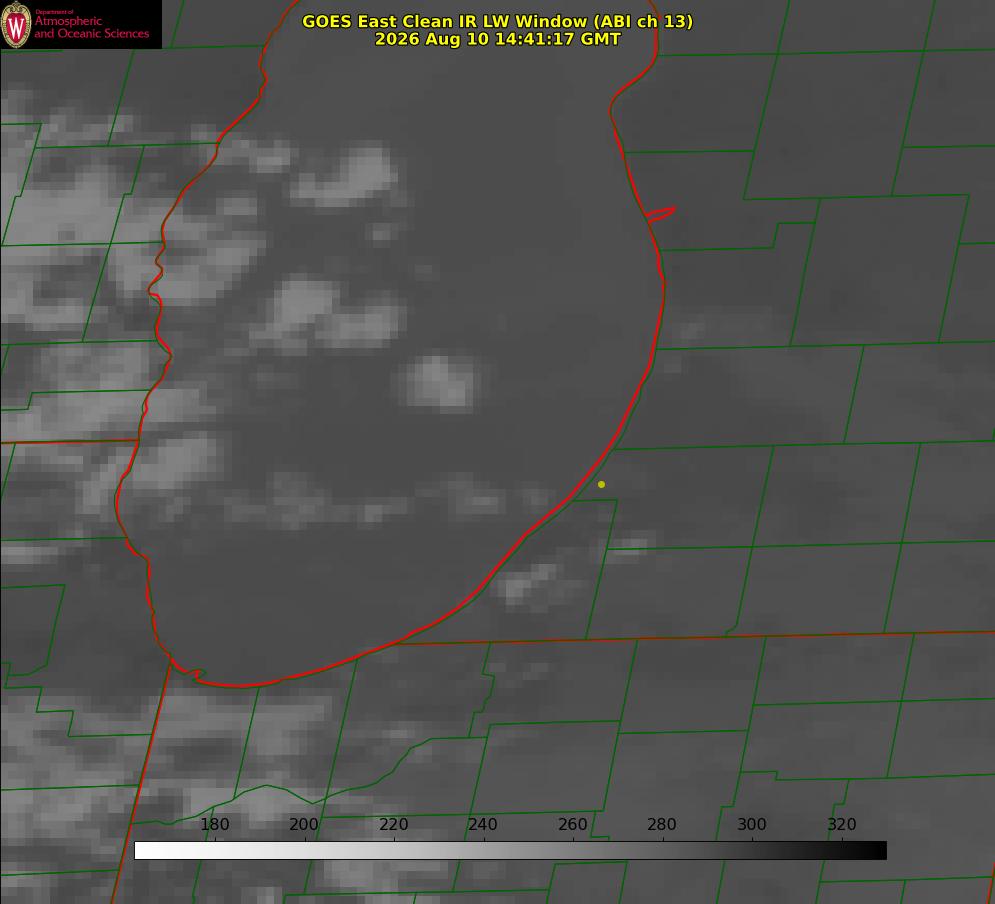Click the colorbar's mid-gray center
Viewport: 995px width, 904px height.
pos(510,851)
